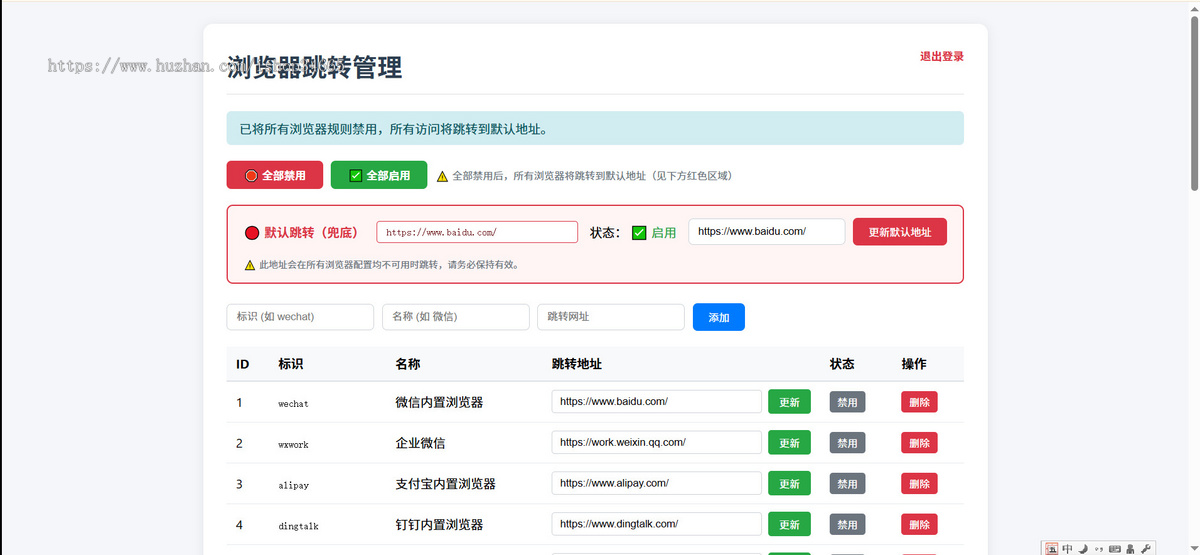Click the red-bordered default URL display box
The height and width of the screenshot is (555, 1200).
pyautogui.click(x=477, y=232)
